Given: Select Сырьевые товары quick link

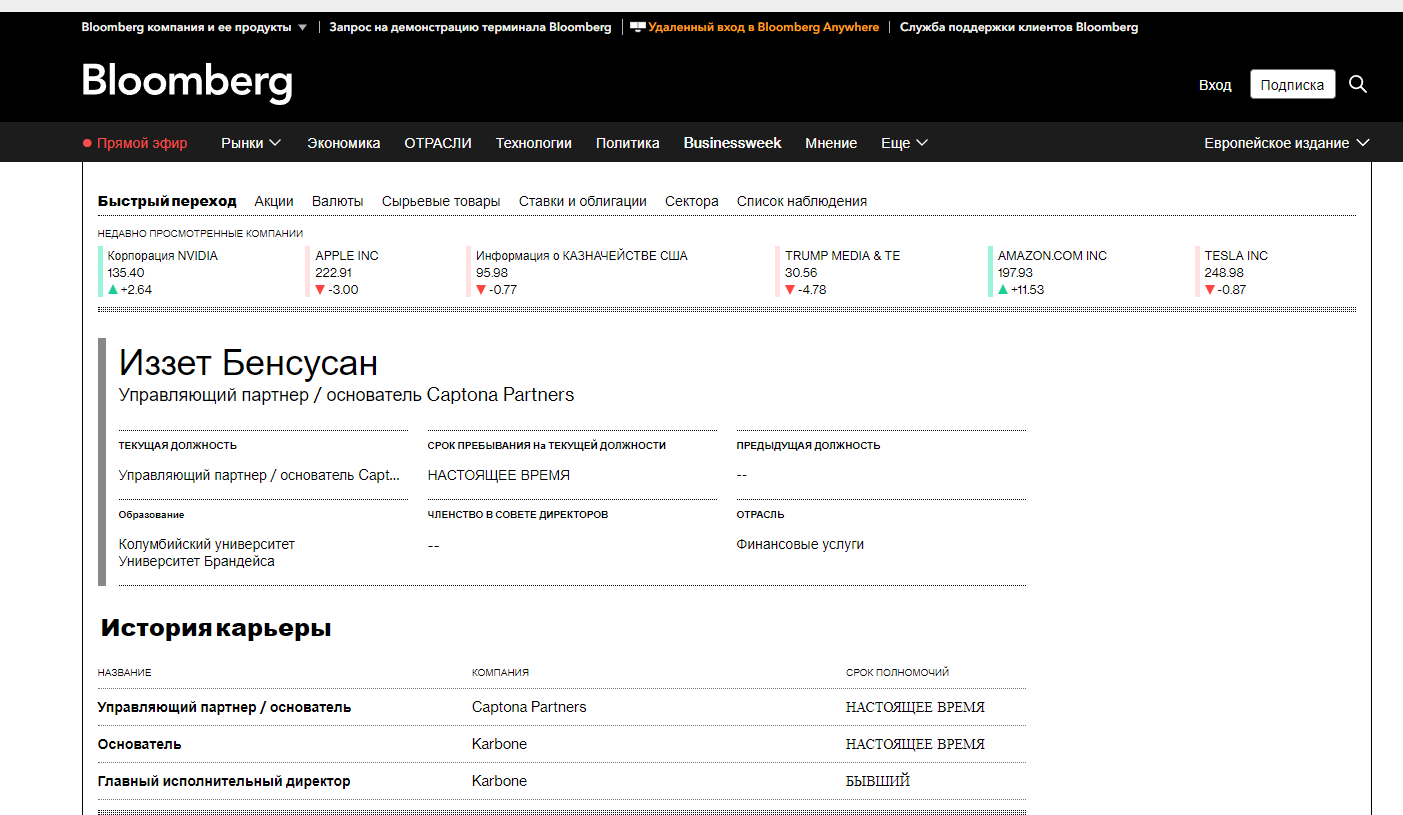Looking at the screenshot, I should pos(441,201).
